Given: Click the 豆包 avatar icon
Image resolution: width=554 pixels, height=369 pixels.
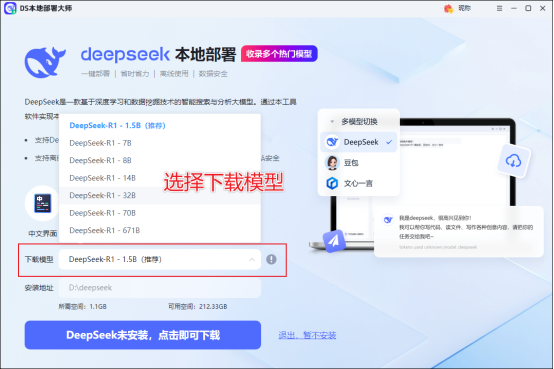Looking at the screenshot, I should click(x=332, y=163).
